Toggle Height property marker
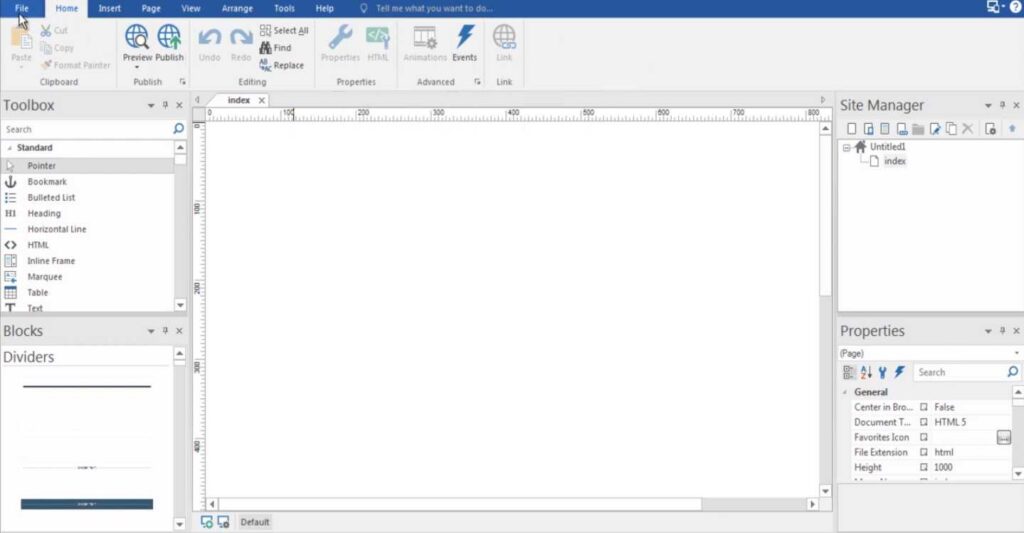1024x533 pixels. click(923, 467)
